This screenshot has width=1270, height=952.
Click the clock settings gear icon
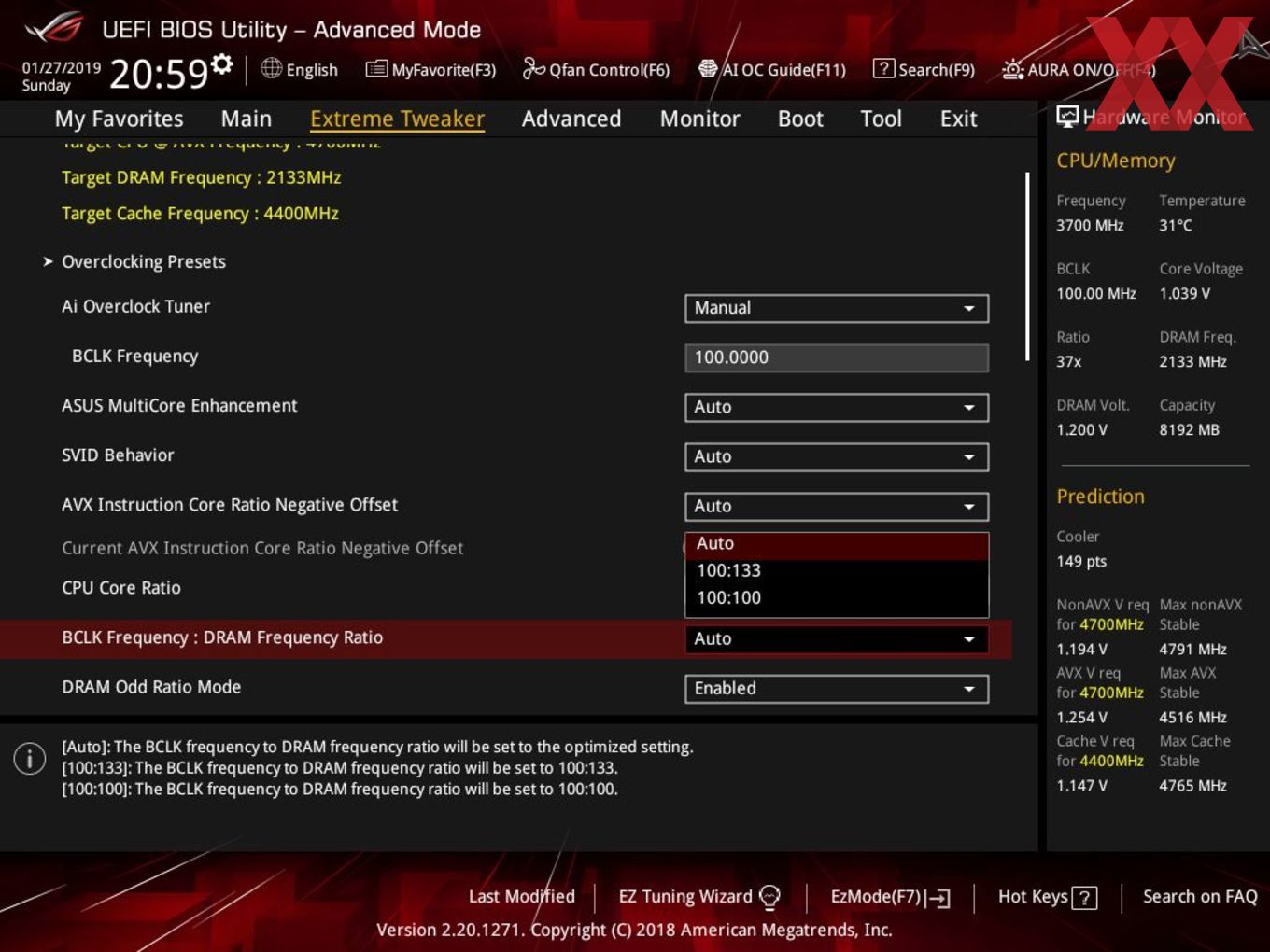point(221,63)
